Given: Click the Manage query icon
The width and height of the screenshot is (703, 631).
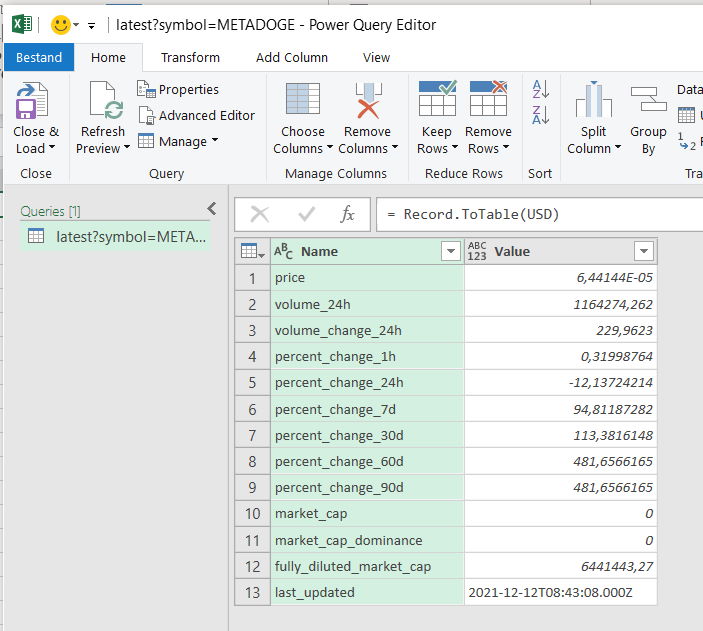Looking at the screenshot, I should pyautogui.click(x=146, y=141).
